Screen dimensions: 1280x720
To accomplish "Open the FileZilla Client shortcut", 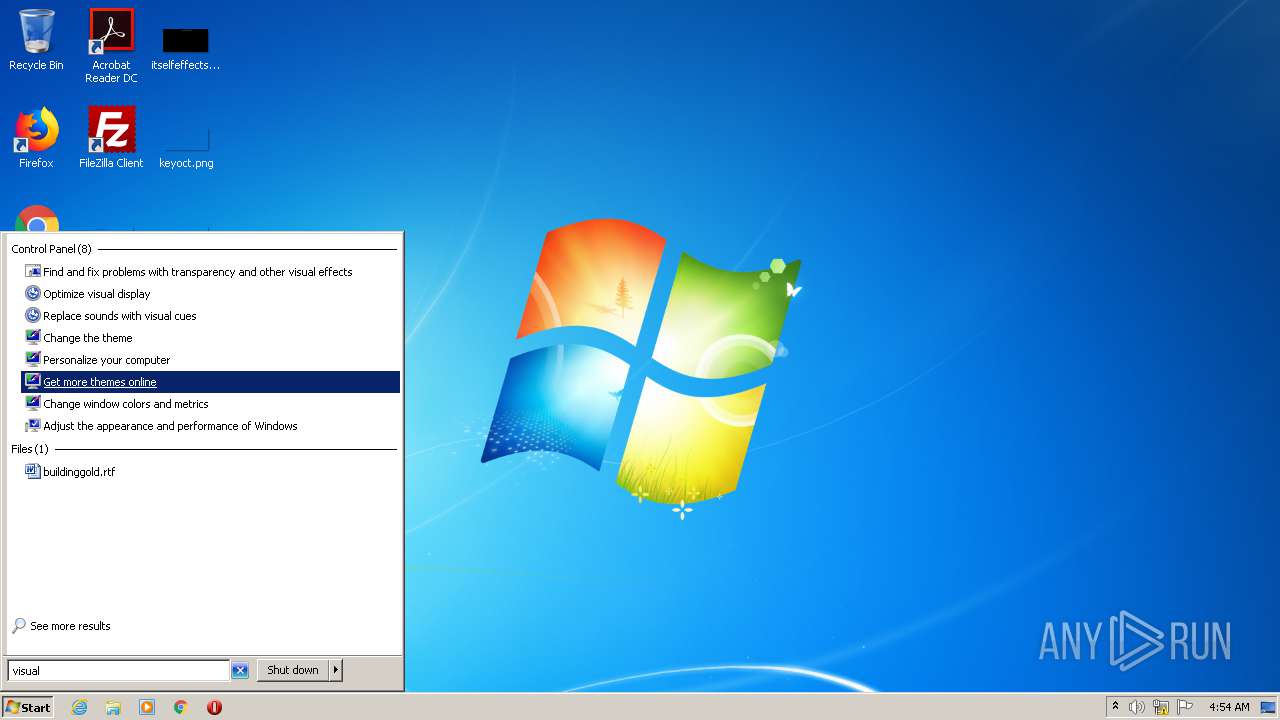I will pyautogui.click(x=111, y=138).
